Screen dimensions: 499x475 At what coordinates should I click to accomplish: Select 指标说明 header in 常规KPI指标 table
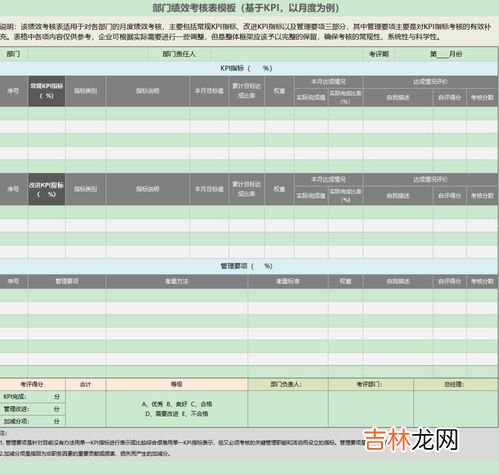148,91
